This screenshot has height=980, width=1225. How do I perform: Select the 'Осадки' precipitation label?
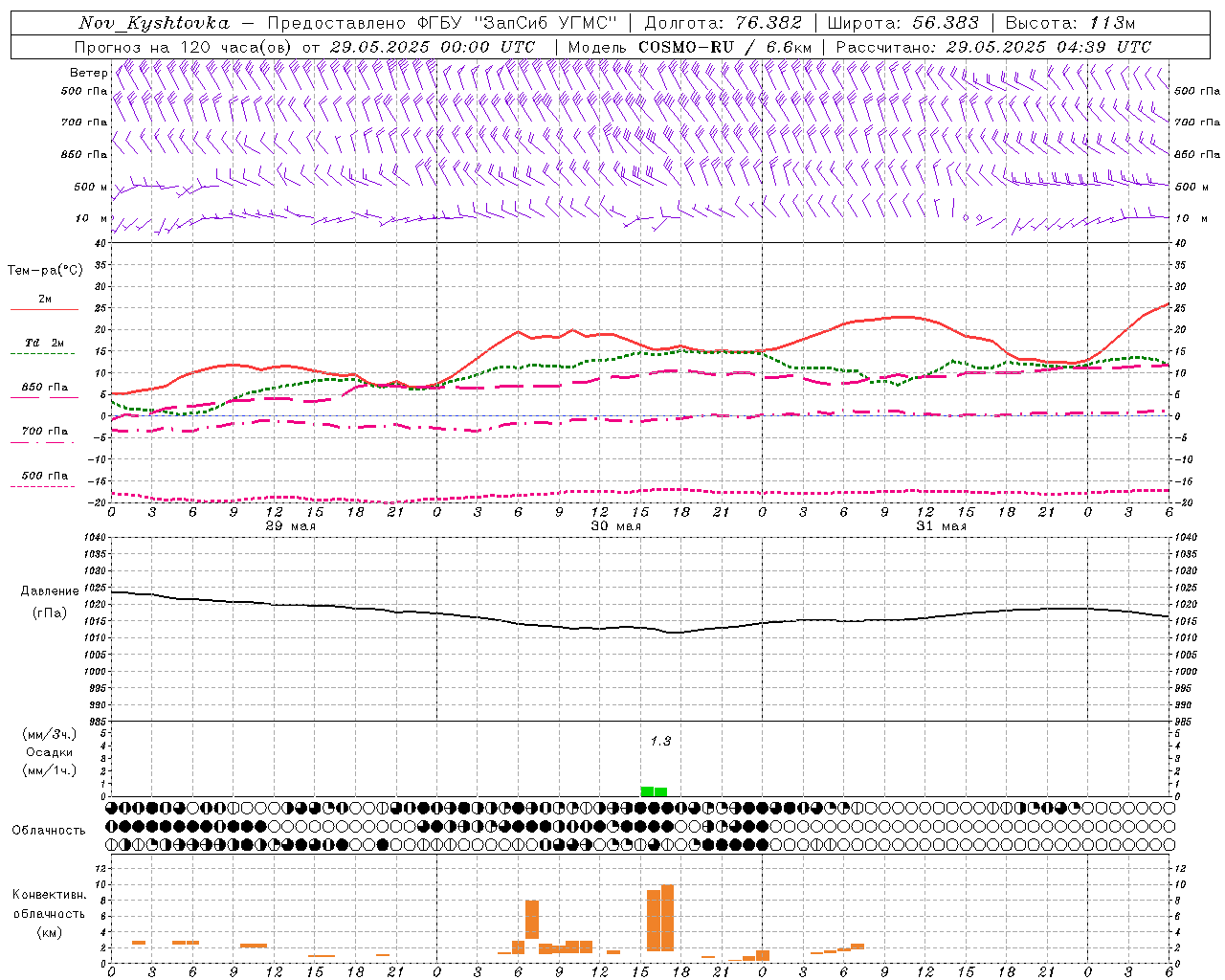50,752
